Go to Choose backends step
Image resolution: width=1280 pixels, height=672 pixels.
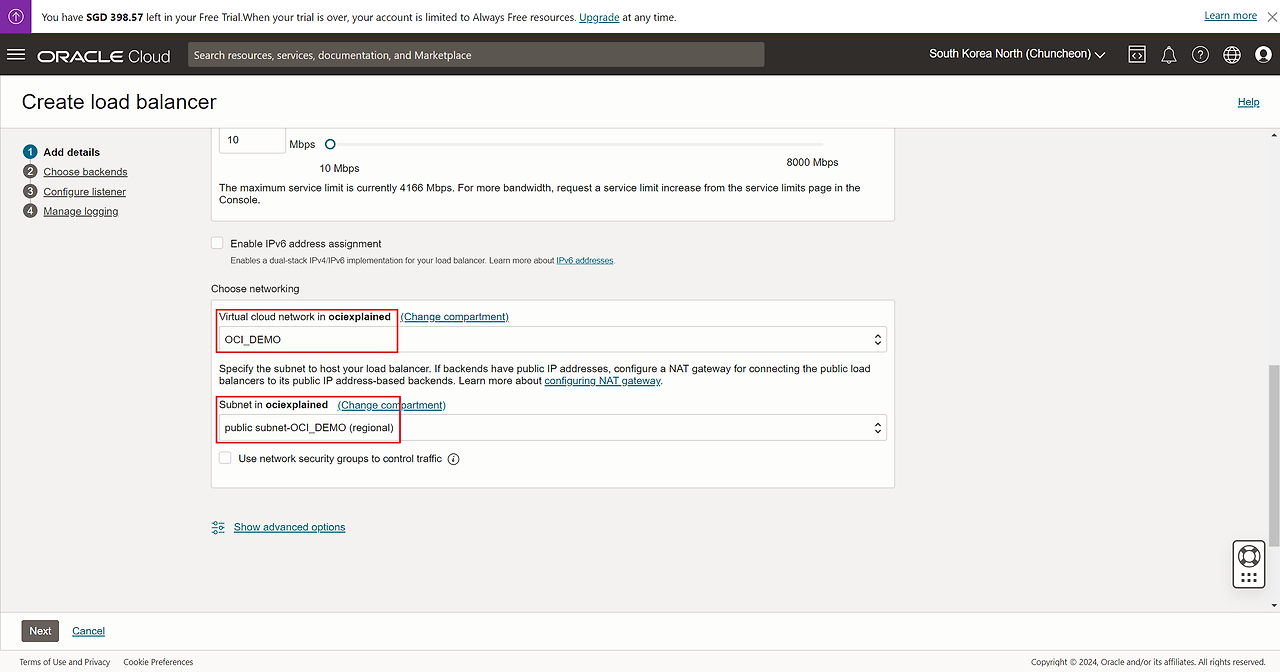point(85,172)
